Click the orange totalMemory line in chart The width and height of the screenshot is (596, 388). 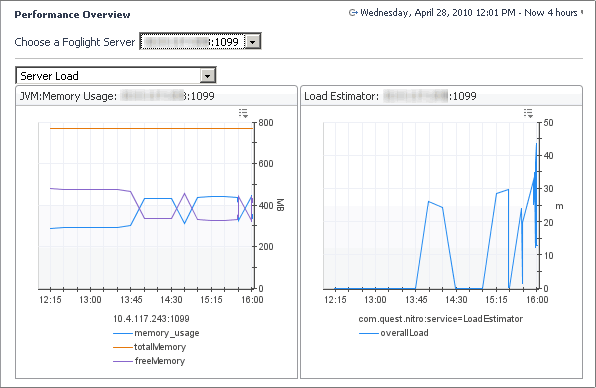(151, 128)
